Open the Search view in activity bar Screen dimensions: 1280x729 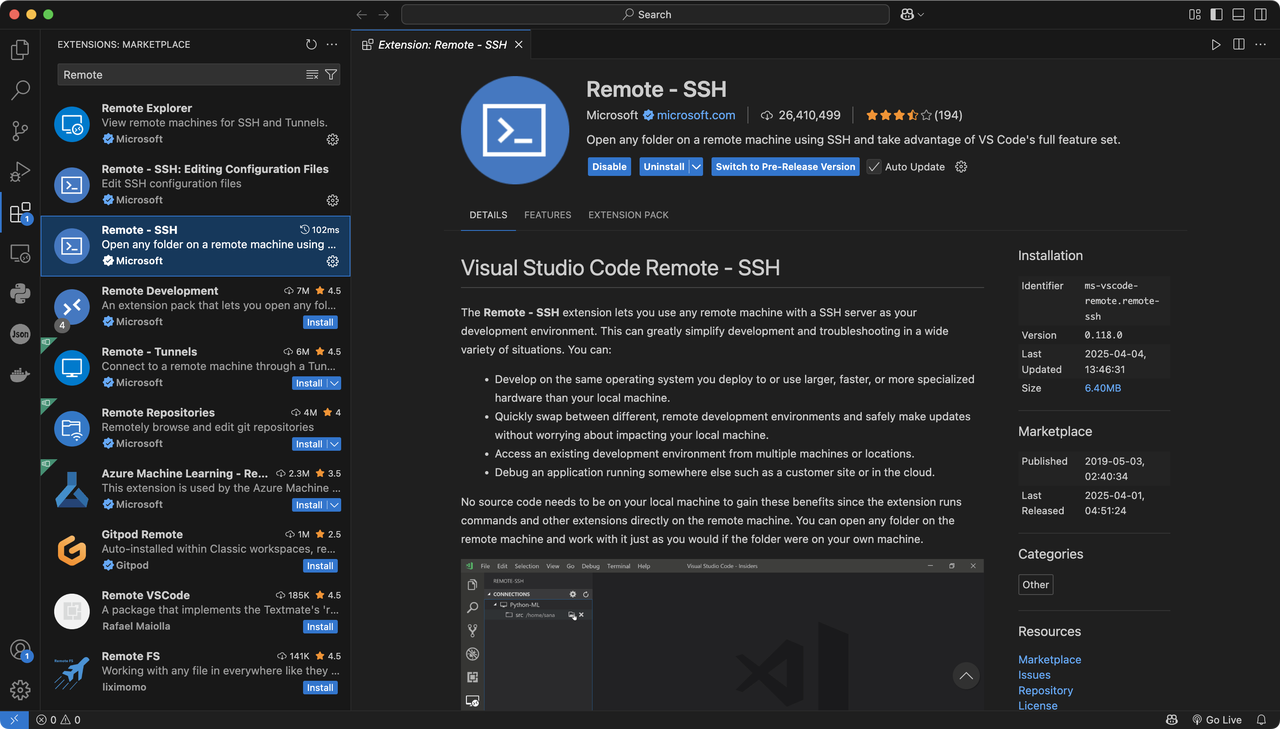click(x=20, y=90)
